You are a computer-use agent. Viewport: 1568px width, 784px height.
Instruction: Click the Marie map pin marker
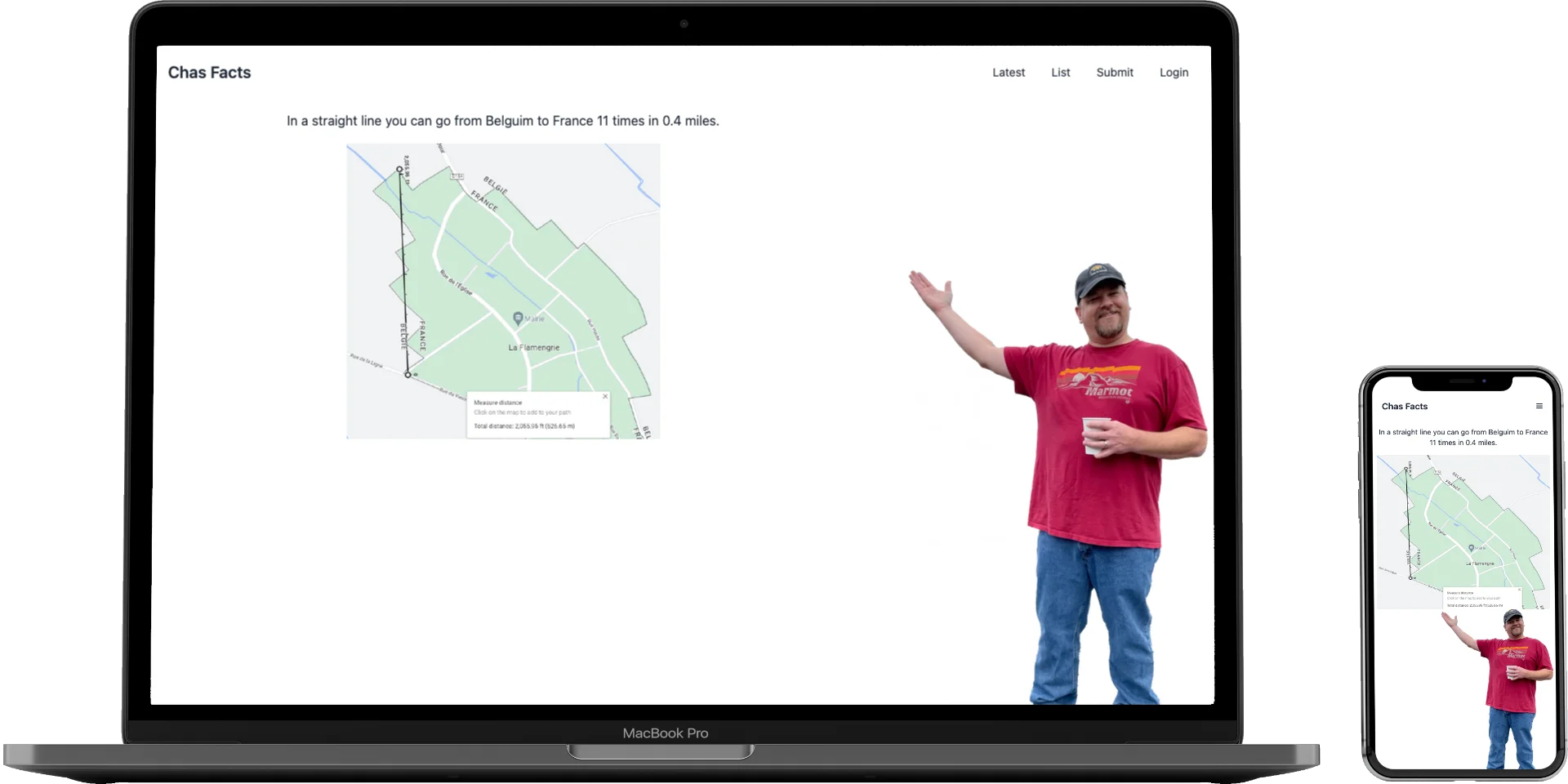(x=518, y=318)
